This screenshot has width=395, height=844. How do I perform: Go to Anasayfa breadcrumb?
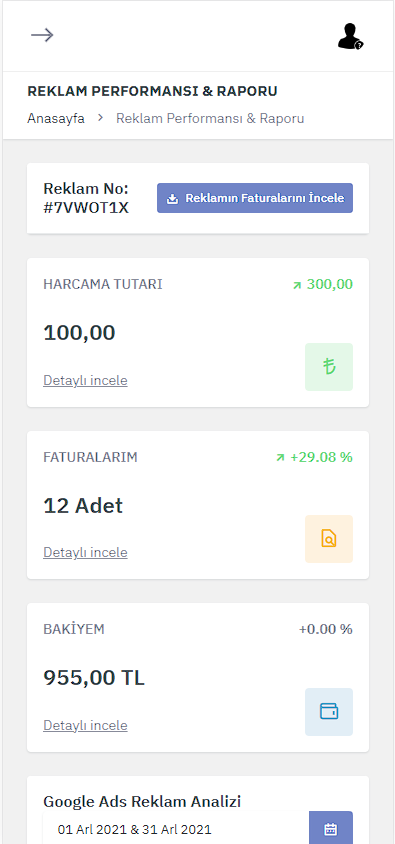tap(56, 118)
